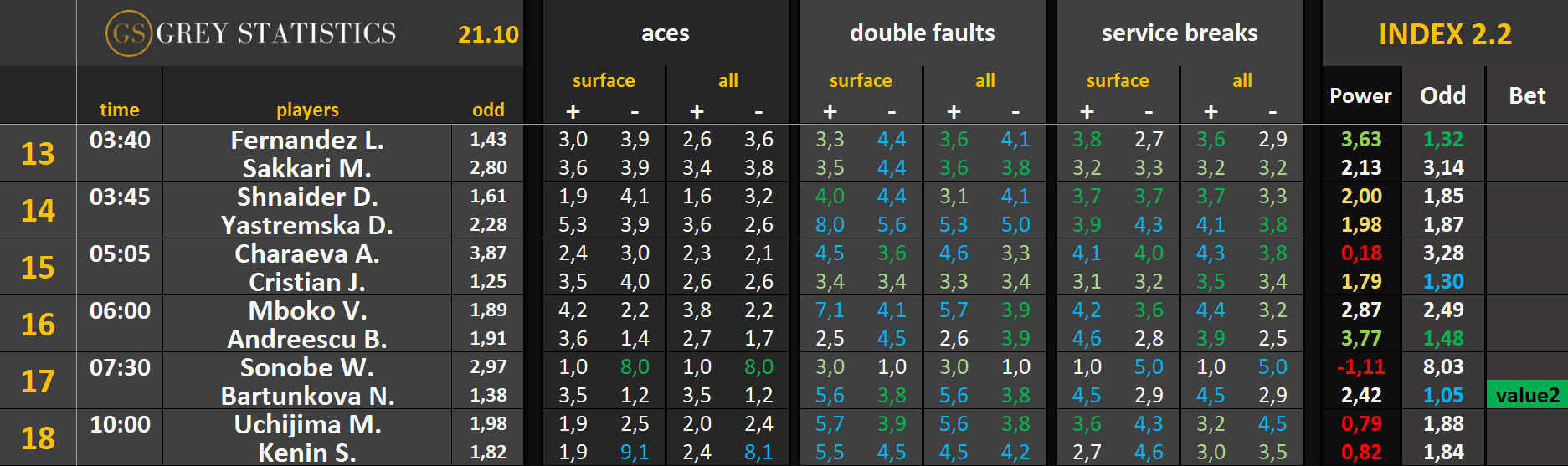
Task: Click the 07:30 match time cell
Action: 120,367
